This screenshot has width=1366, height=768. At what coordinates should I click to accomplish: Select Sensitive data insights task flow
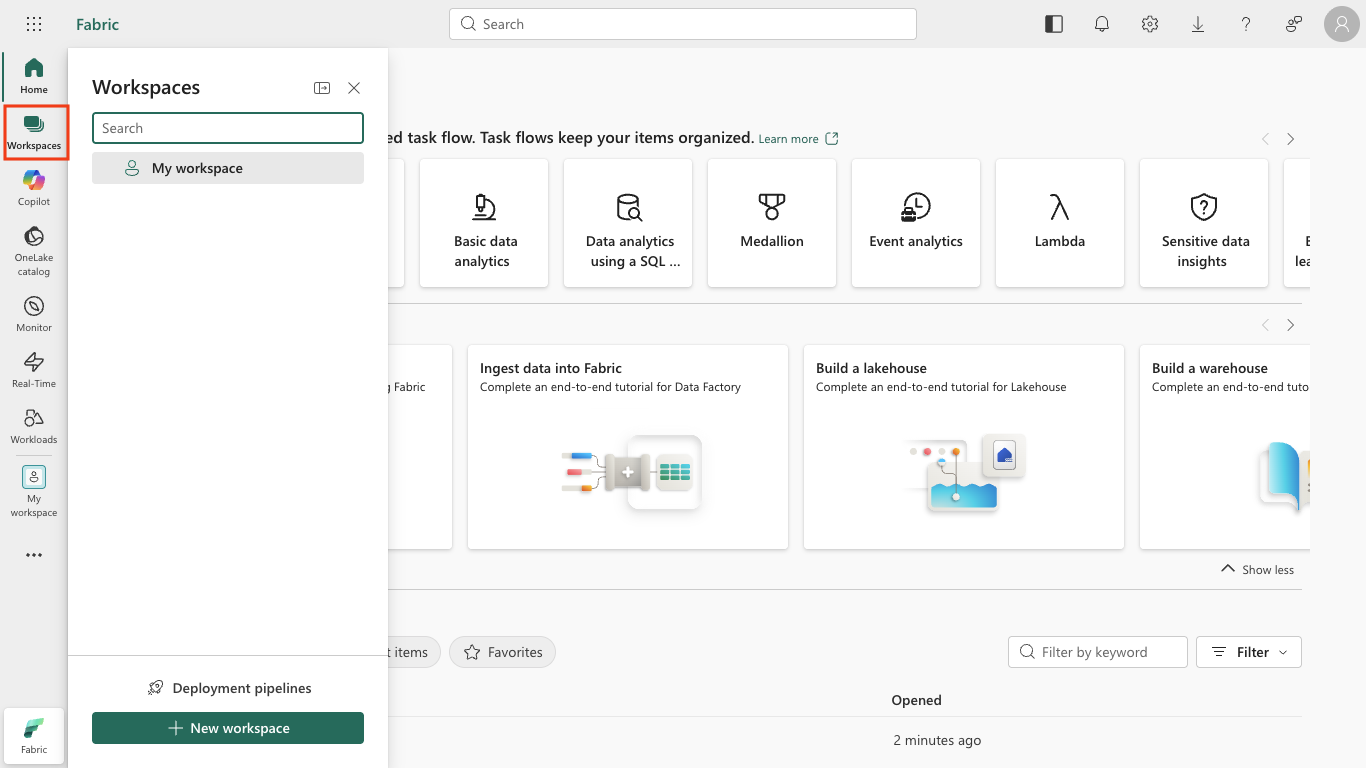click(1204, 223)
